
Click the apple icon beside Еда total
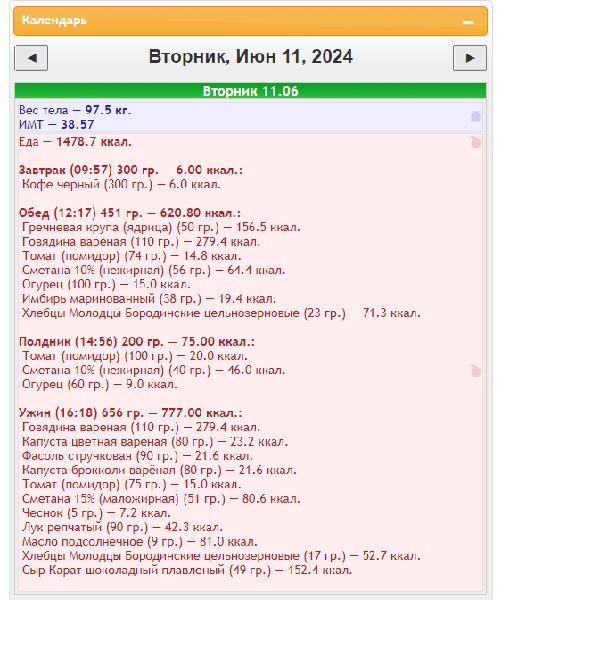(476, 142)
